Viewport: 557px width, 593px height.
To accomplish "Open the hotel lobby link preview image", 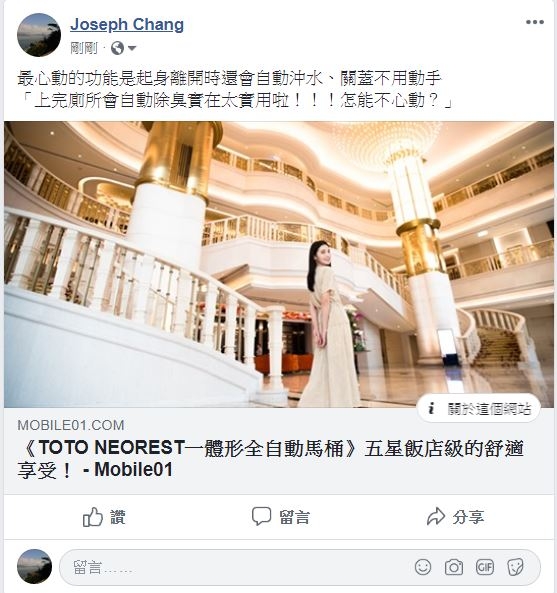I will [x=279, y=264].
